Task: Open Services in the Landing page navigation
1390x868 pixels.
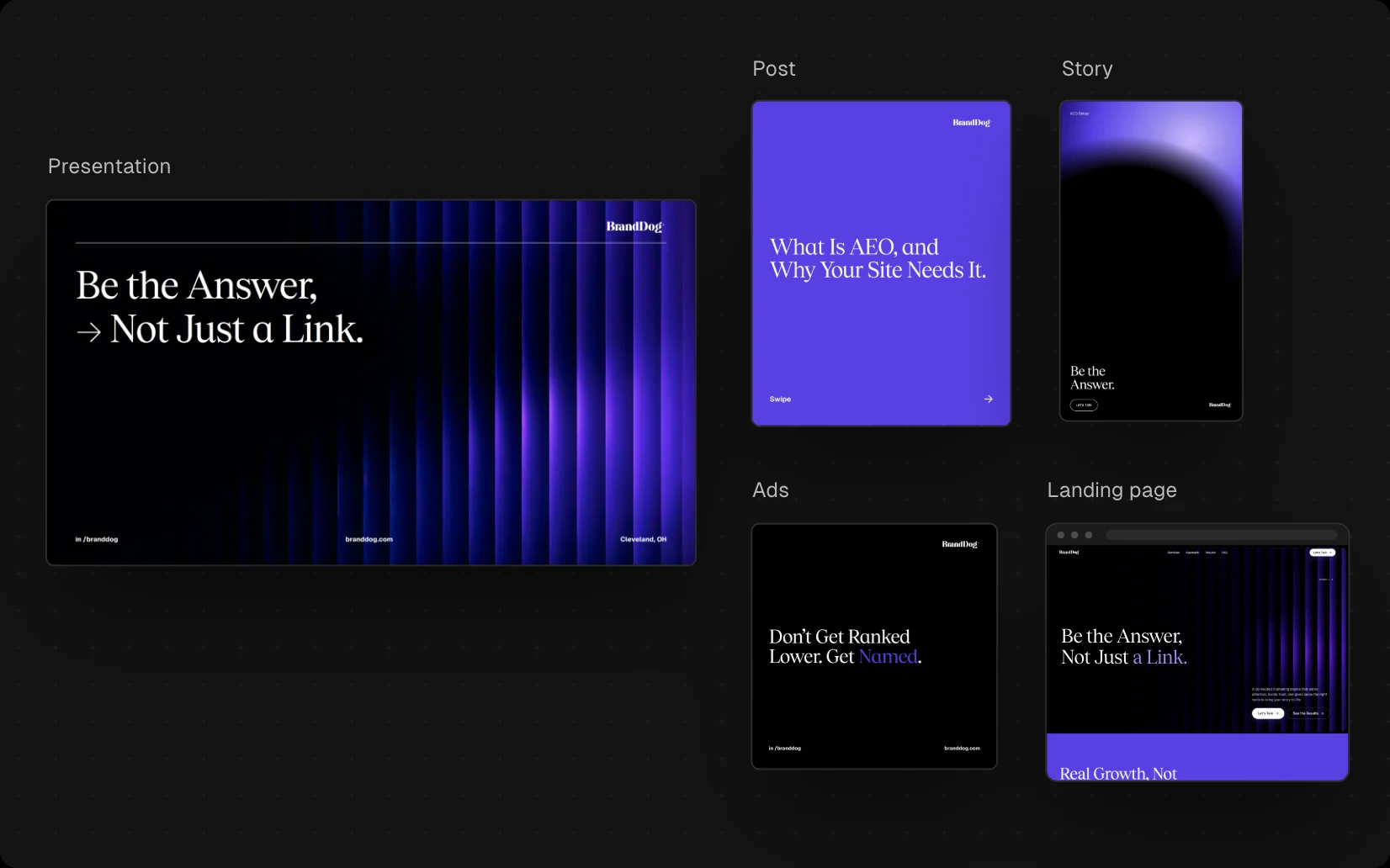Action: click(1174, 553)
